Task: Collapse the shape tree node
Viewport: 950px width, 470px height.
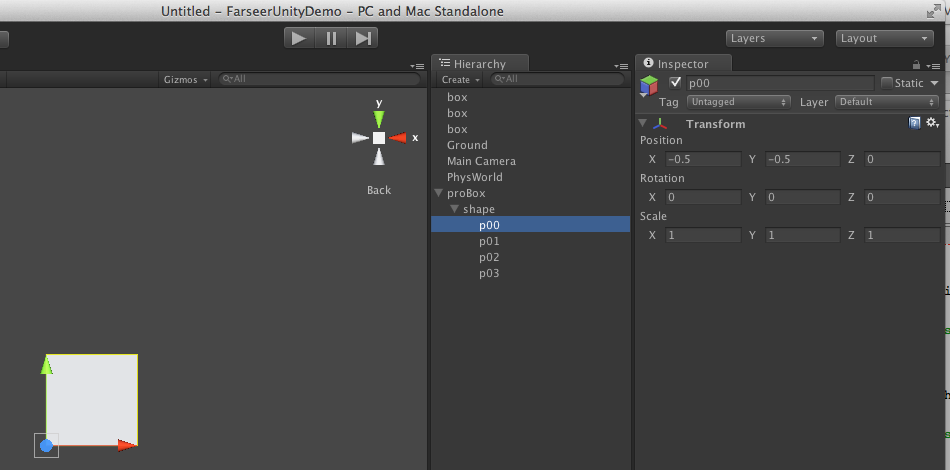Action: (x=454, y=209)
